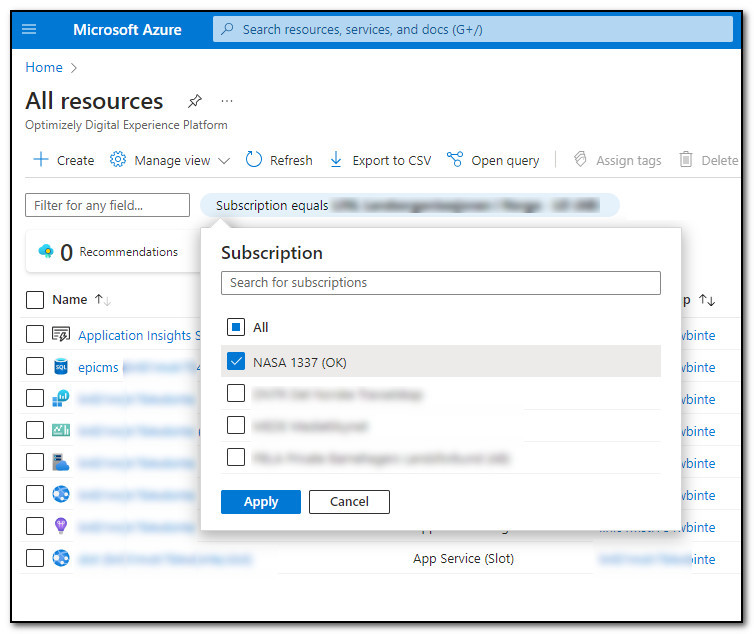This screenshot has height=634, width=754.
Task: Click the purple lightbulb resource icon
Action: click(x=61, y=526)
